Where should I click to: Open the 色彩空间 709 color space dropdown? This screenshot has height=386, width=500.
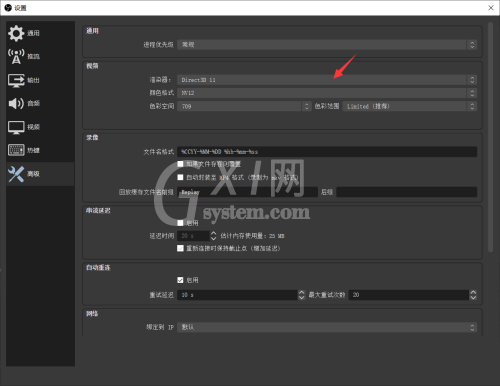244,106
